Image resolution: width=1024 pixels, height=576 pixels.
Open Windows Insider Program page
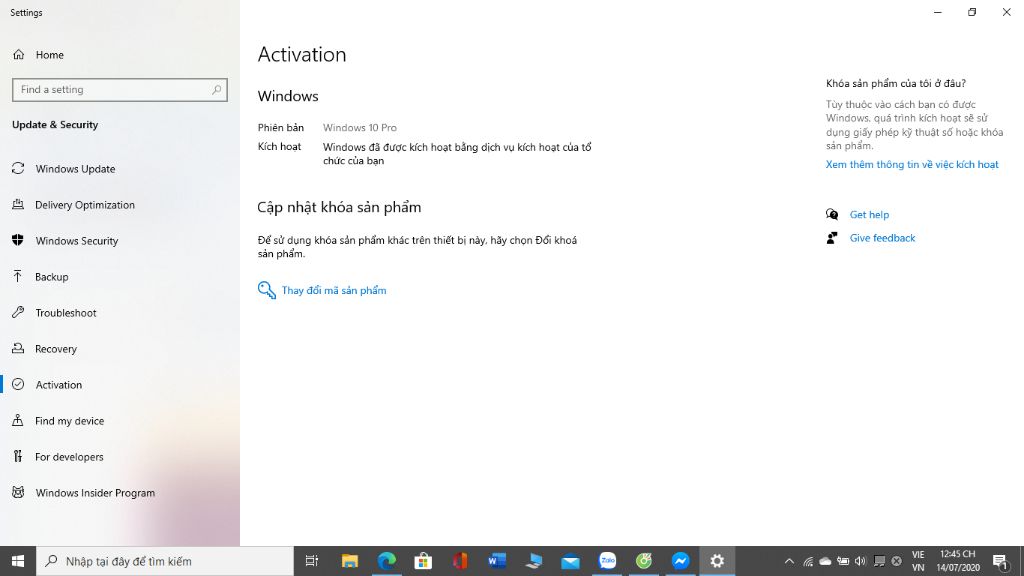(x=83, y=492)
